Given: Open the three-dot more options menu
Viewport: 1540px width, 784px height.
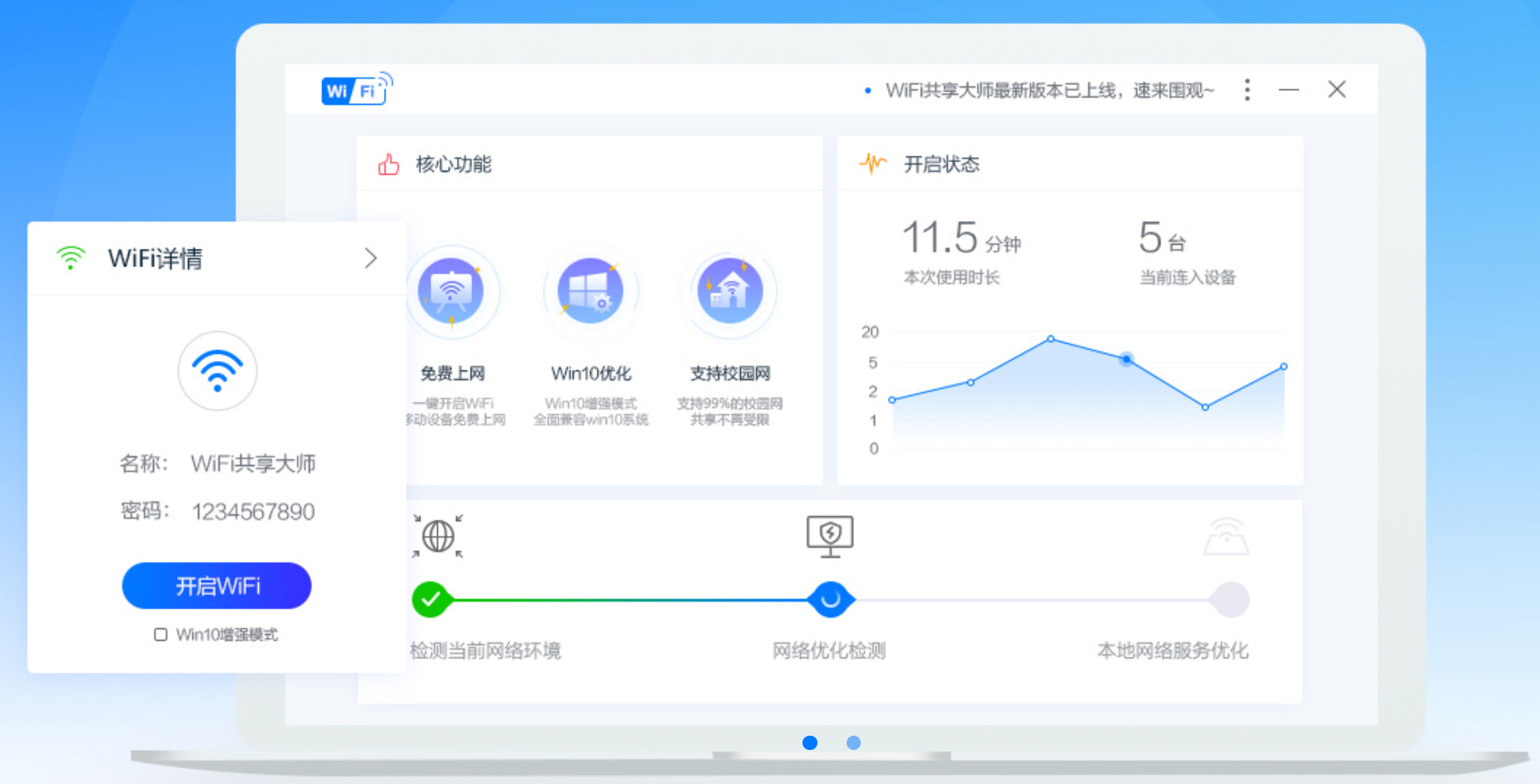Looking at the screenshot, I should 1247,90.
